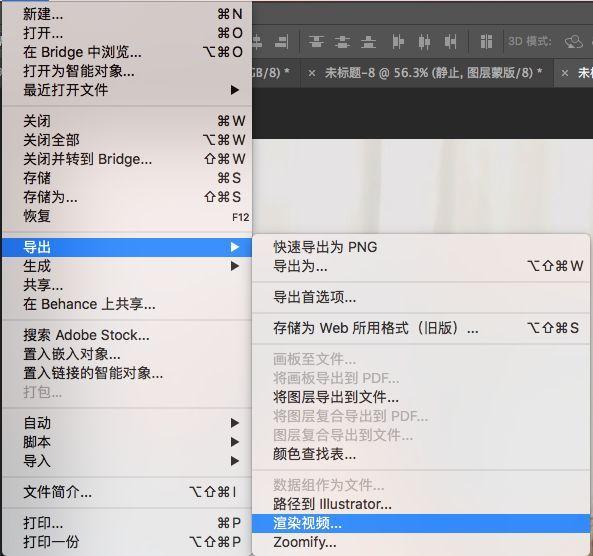Open 文件简介... from the menu
This screenshot has width=593, height=556.
point(127,492)
